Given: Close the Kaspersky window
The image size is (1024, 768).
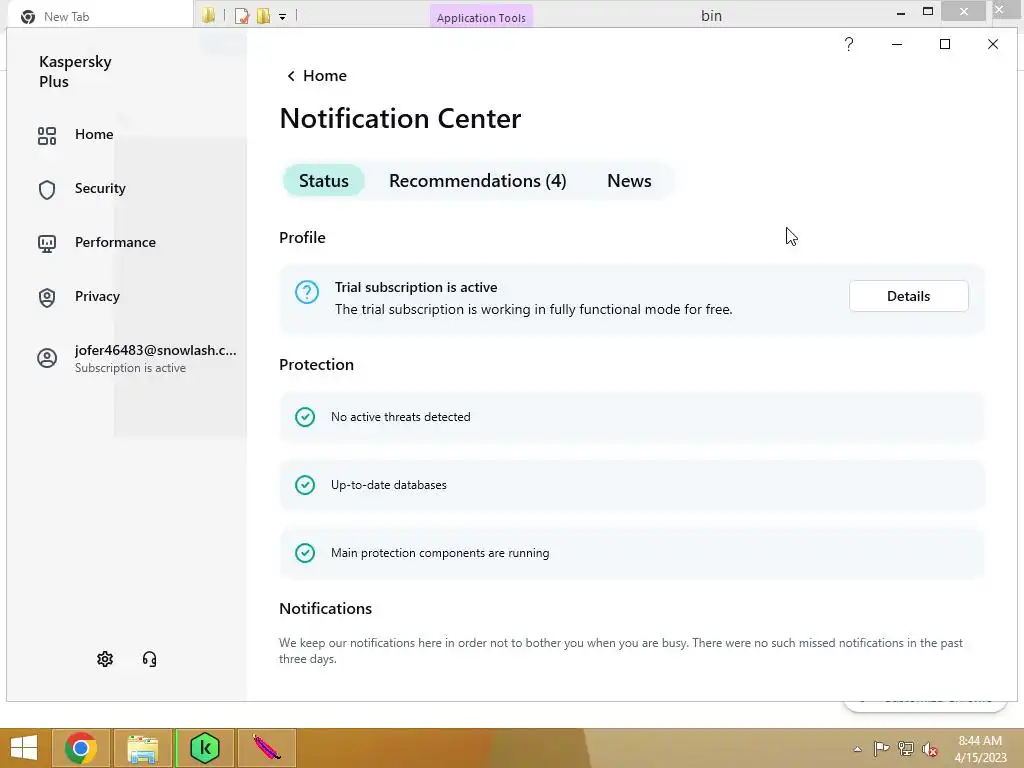Looking at the screenshot, I should pos(993,44).
